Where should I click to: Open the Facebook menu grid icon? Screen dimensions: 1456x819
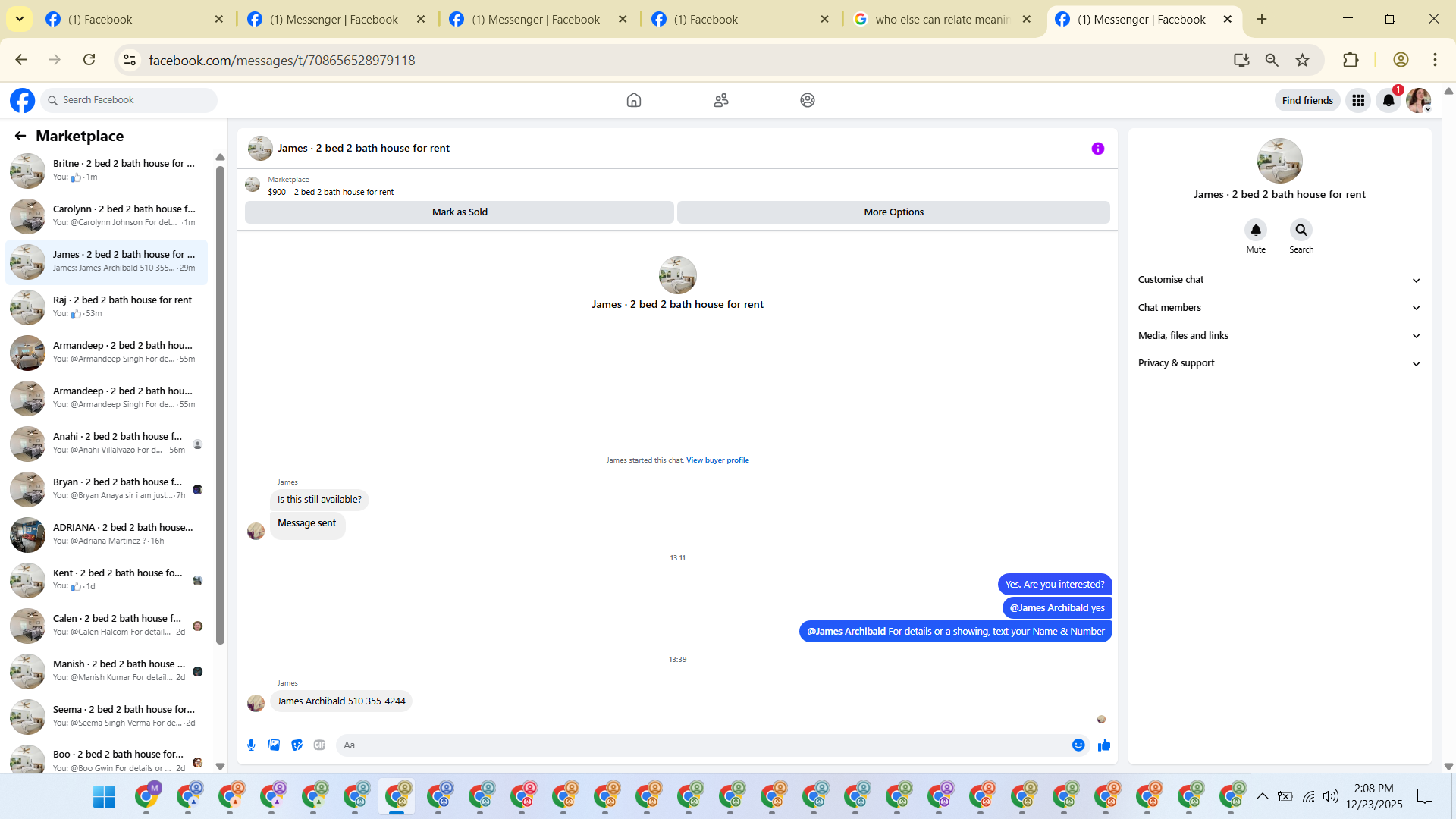click(x=1357, y=100)
